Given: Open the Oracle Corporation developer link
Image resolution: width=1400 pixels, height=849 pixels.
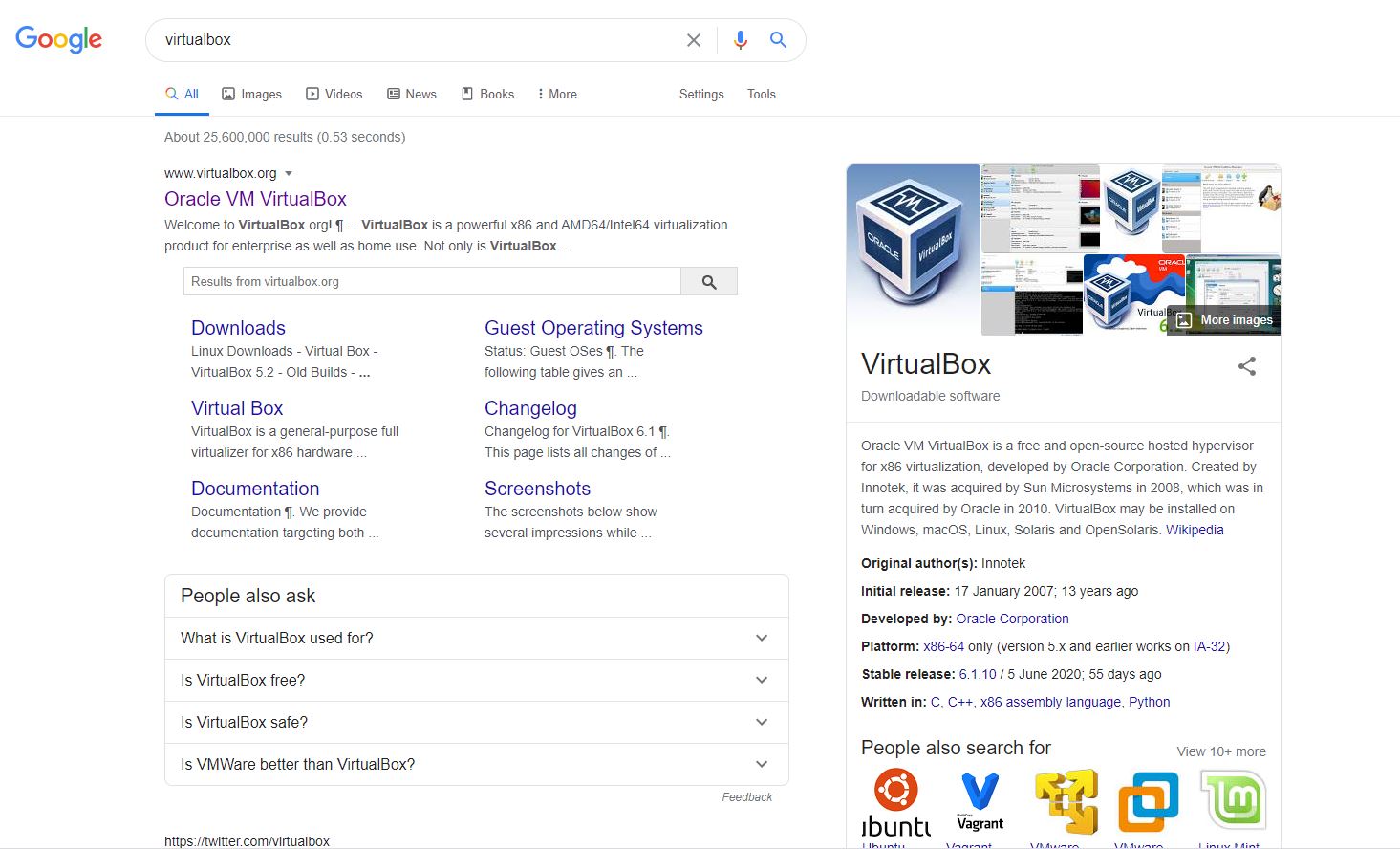Looking at the screenshot, I should point(1012,619).
